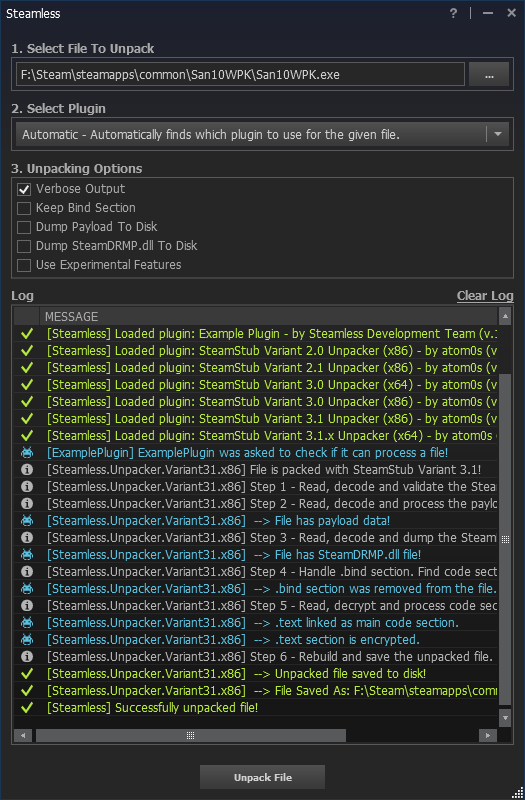Click info icon on Step 5 row
The width and height of the screenshot is (525, 800).
tap(27, 606)
